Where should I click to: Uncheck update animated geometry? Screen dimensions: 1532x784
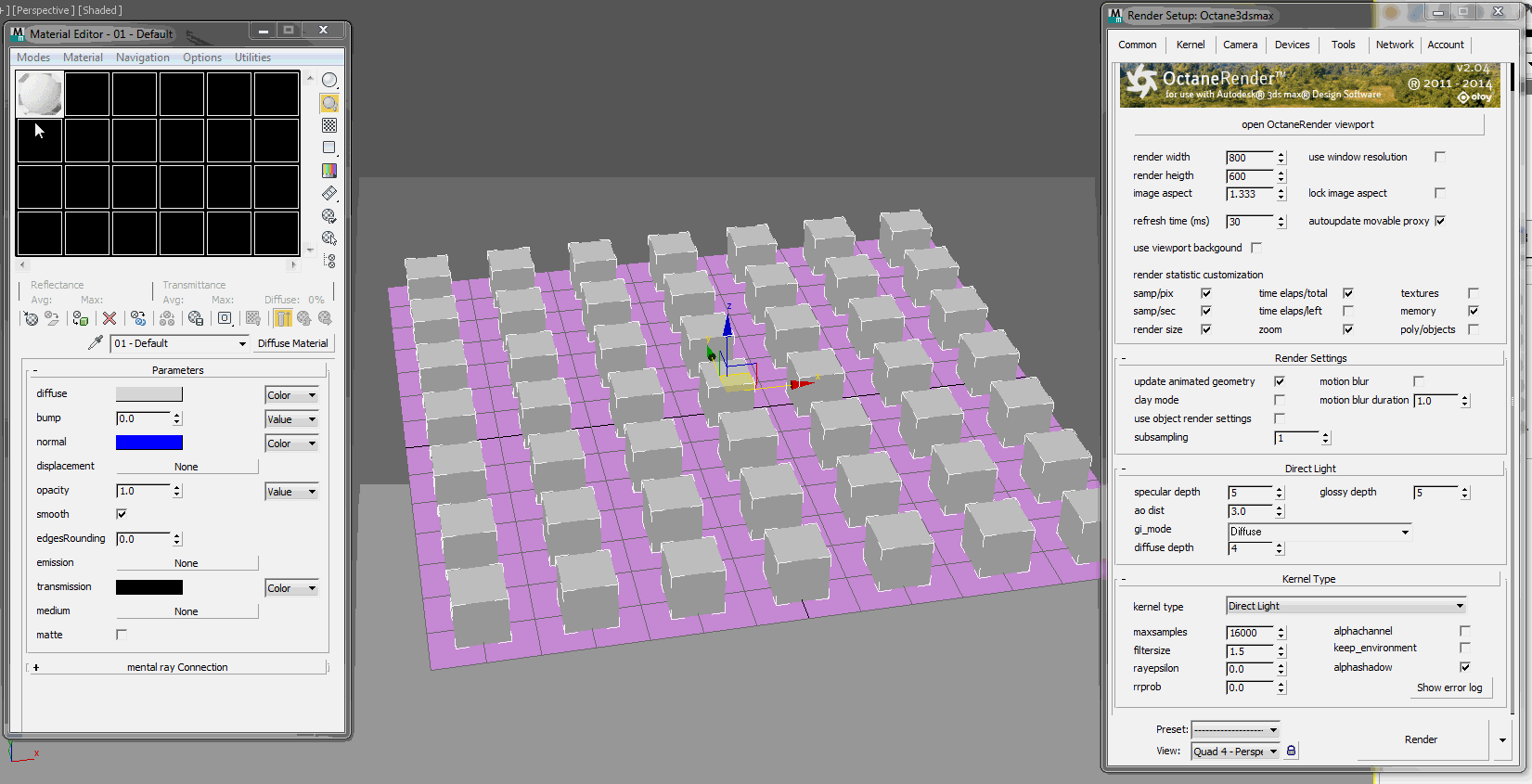[x=1280, y=381]
